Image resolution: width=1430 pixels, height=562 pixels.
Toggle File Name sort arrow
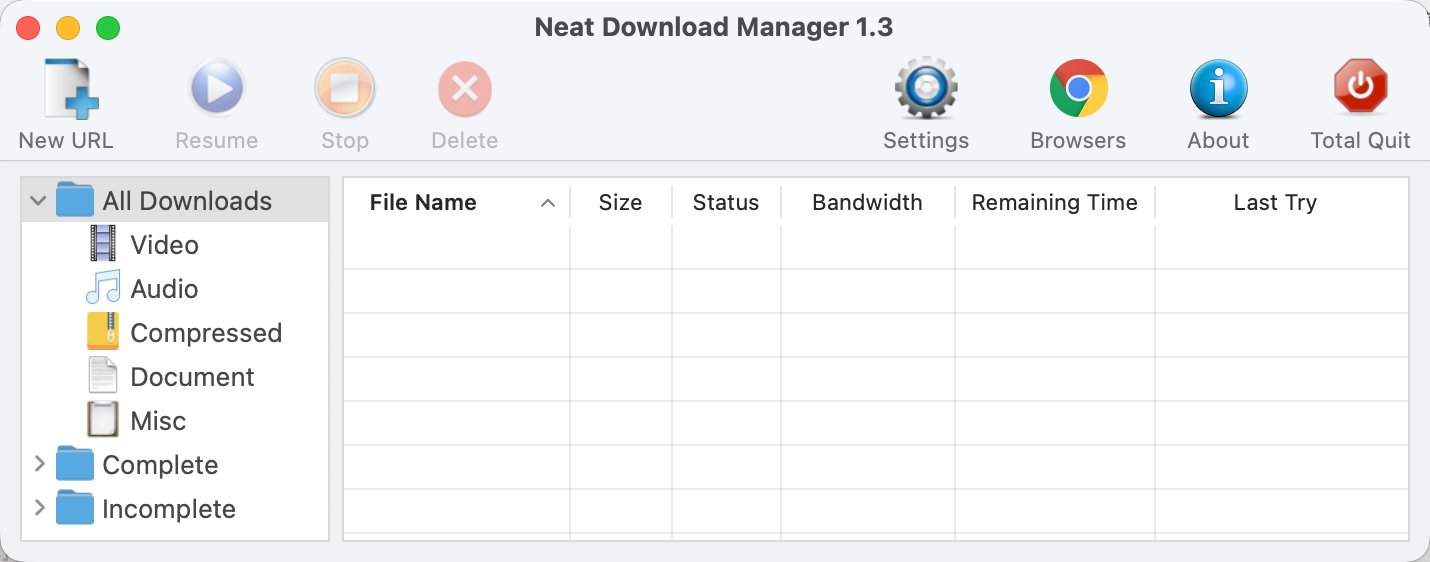(548, 203)
